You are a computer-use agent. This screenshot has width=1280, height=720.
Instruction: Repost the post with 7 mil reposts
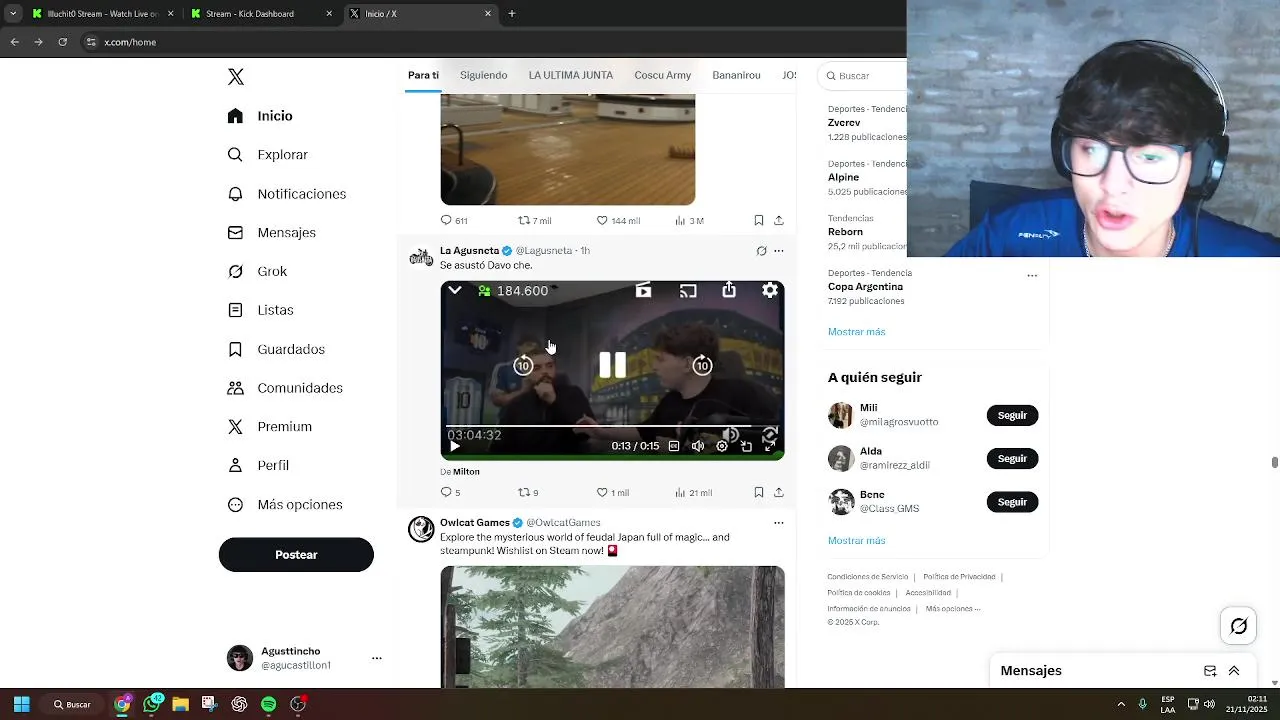(x=534, y=220)
